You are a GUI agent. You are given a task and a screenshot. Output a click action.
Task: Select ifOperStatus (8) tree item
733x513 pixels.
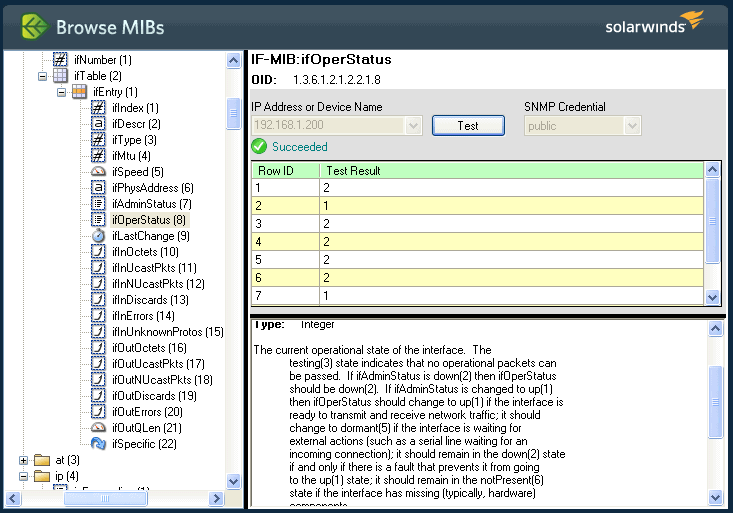pyautogui.click(x=149, y=219)
